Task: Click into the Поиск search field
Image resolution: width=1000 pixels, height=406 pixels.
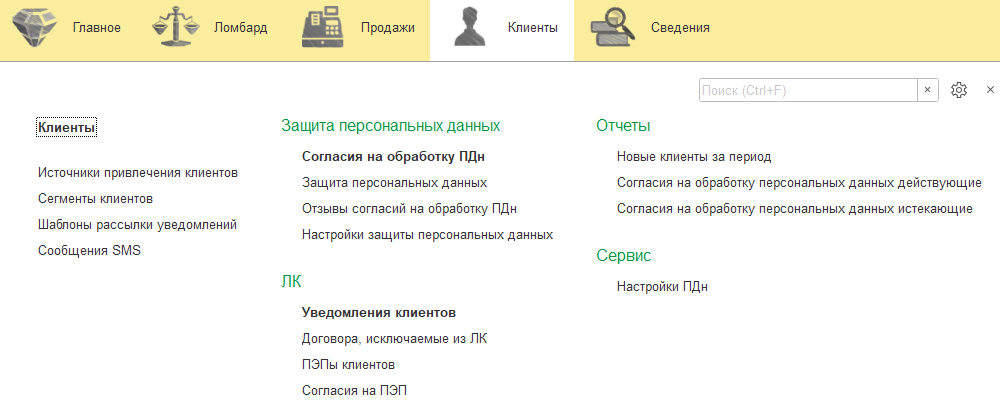Action: (807, 90)
